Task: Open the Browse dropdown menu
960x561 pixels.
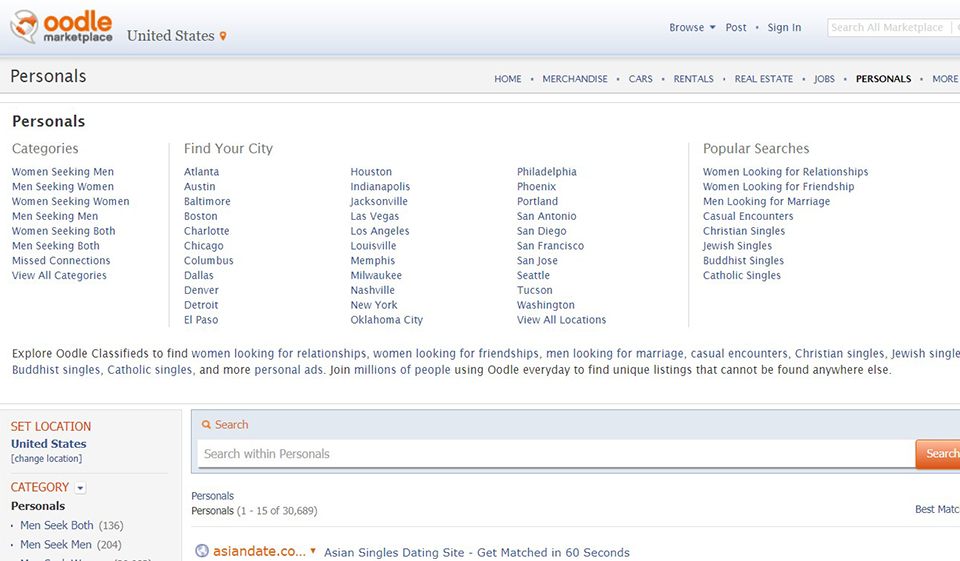Action: (x=692, y=28)
